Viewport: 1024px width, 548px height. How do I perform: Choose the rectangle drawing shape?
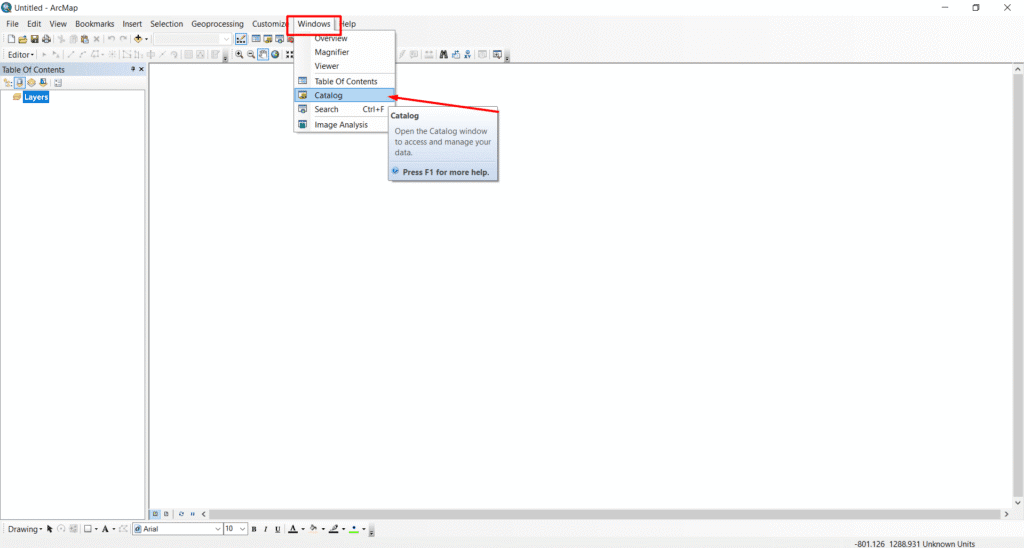(88, 529)
